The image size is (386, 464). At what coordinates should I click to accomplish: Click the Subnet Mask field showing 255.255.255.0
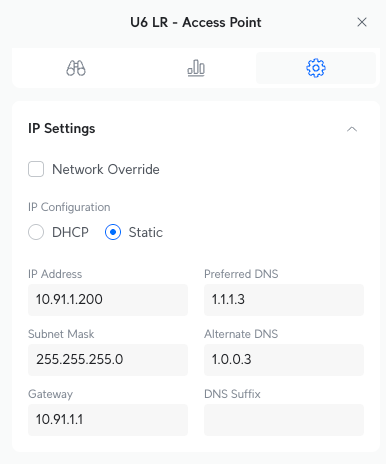(108, 360)
